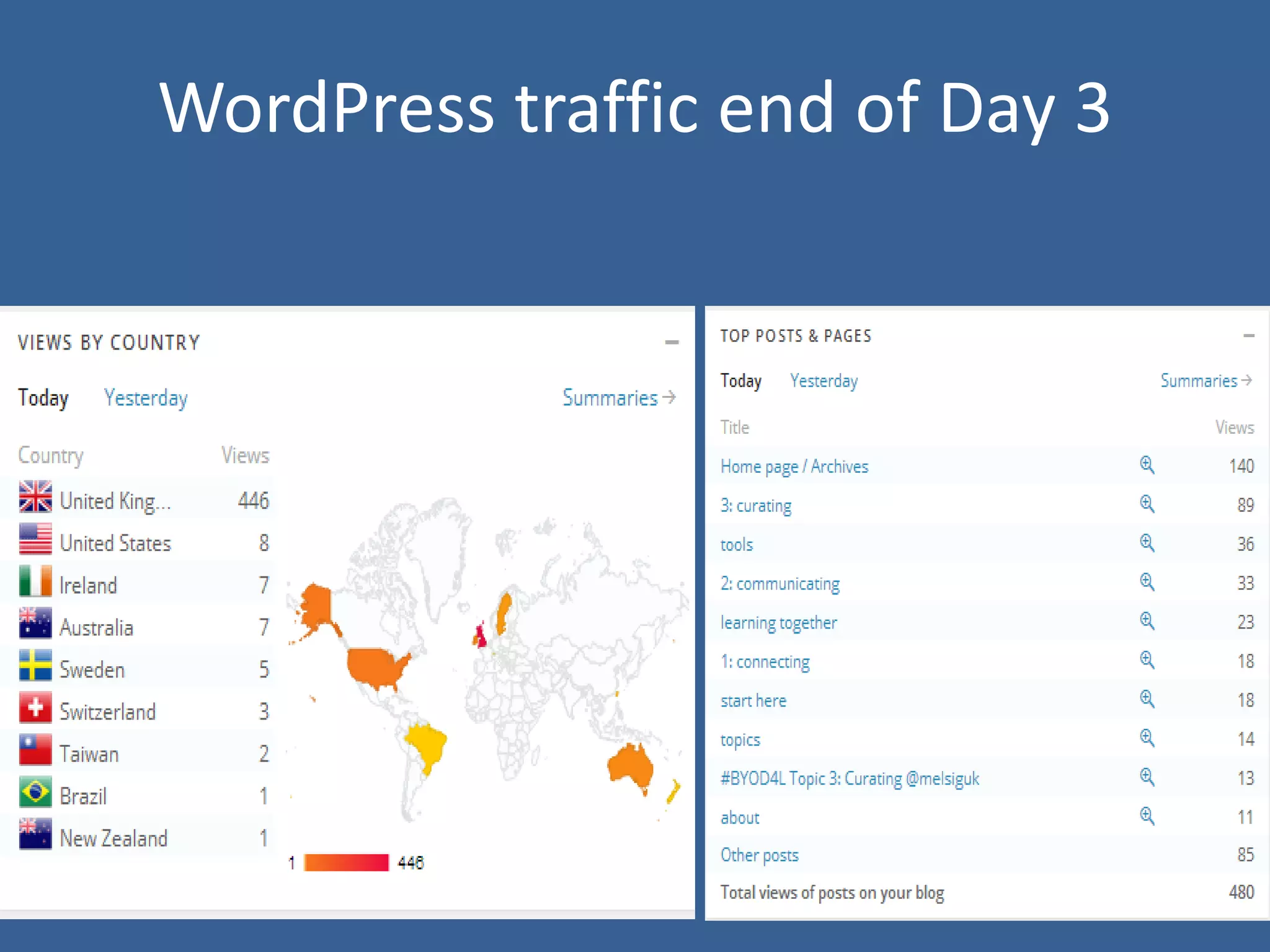
Task: Click the Sweden flag icon
Action: coord(35,665)
